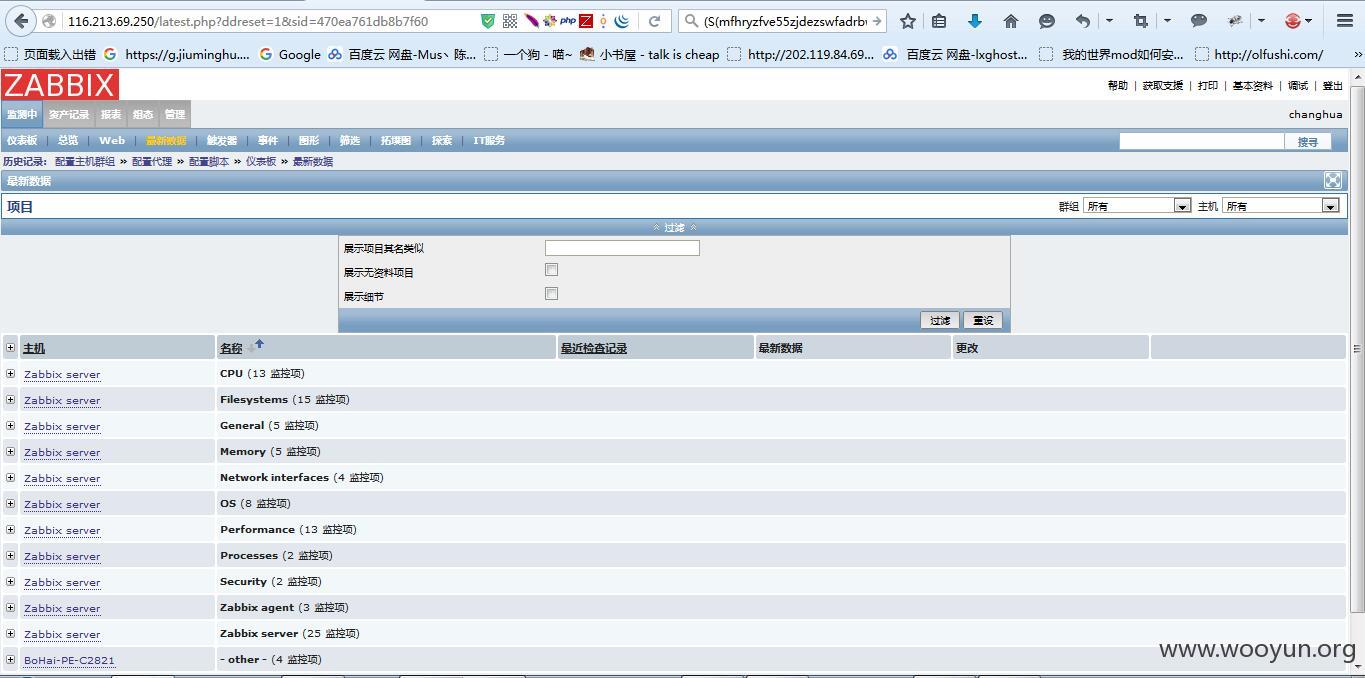Click the search arrow in browser search box
1365x678 pixels.
coord(877,21)
